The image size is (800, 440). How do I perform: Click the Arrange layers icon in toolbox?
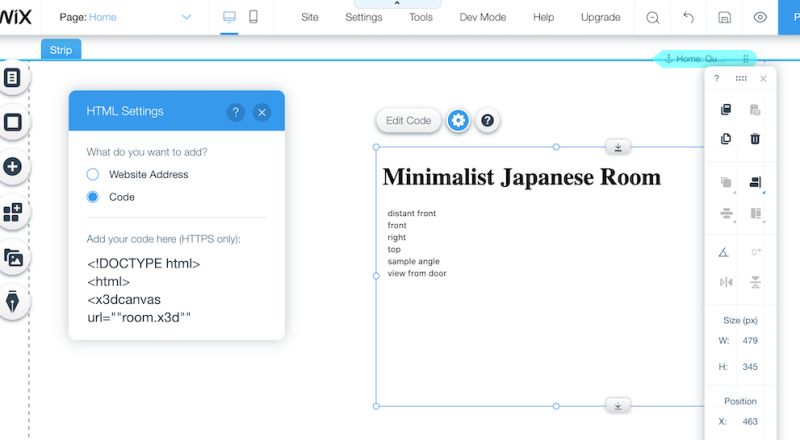[726, 182]
